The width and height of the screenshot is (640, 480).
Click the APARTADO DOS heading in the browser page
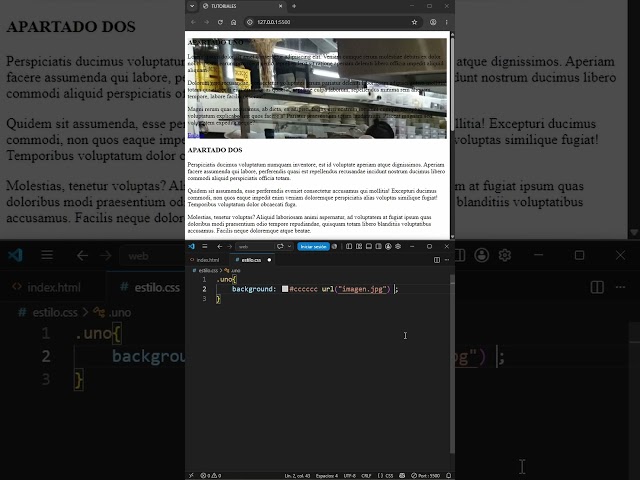[x=215, y=150]
